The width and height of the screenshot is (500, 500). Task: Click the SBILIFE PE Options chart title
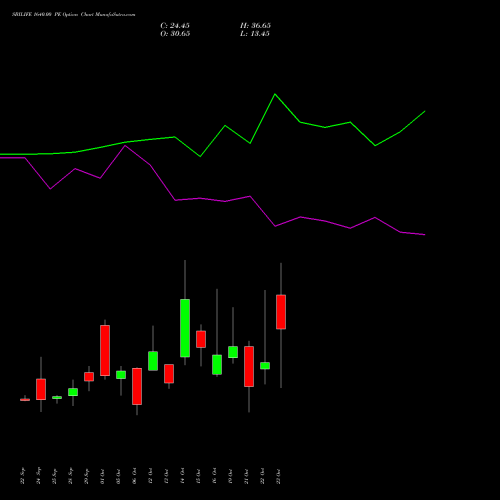coord(74,14)
